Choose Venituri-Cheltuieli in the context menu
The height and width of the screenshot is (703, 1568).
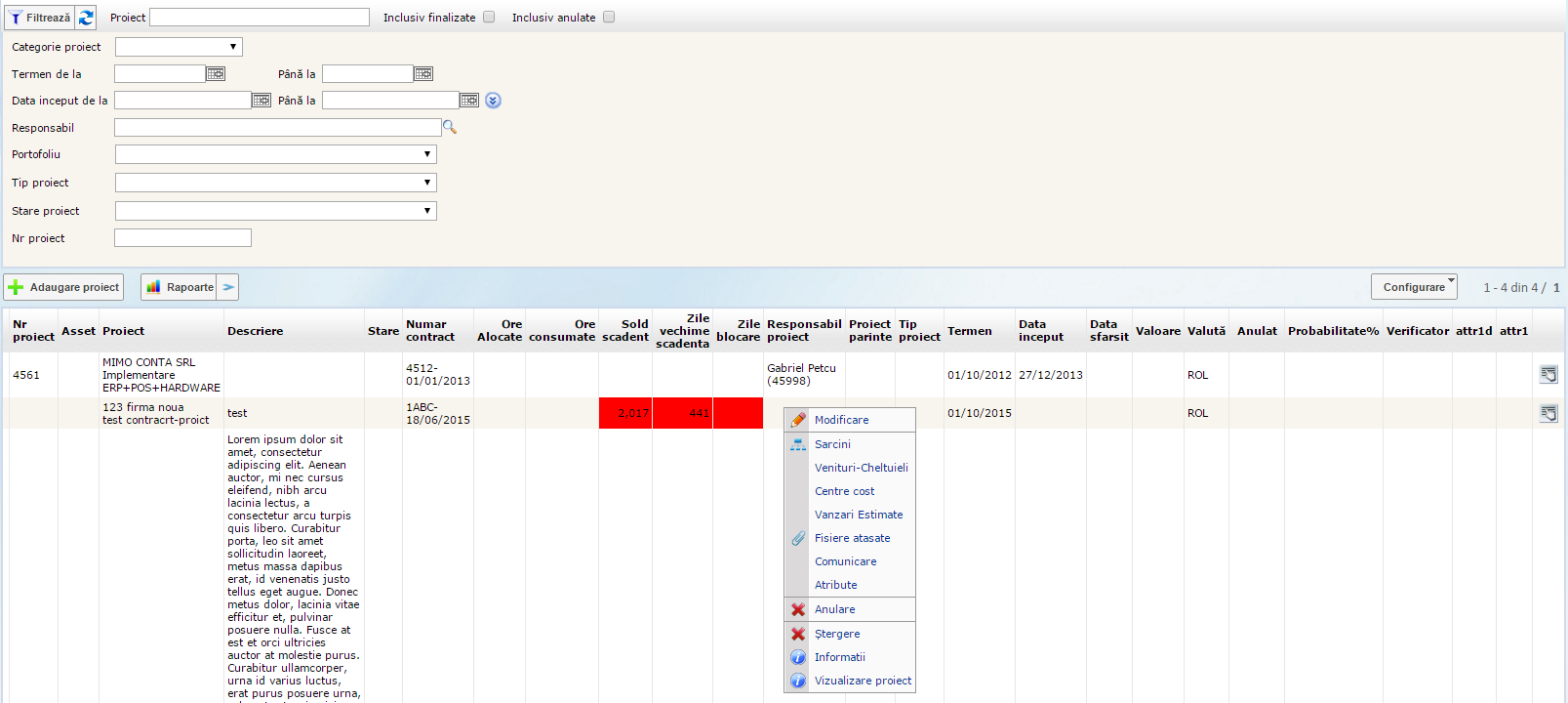(861, 468)
